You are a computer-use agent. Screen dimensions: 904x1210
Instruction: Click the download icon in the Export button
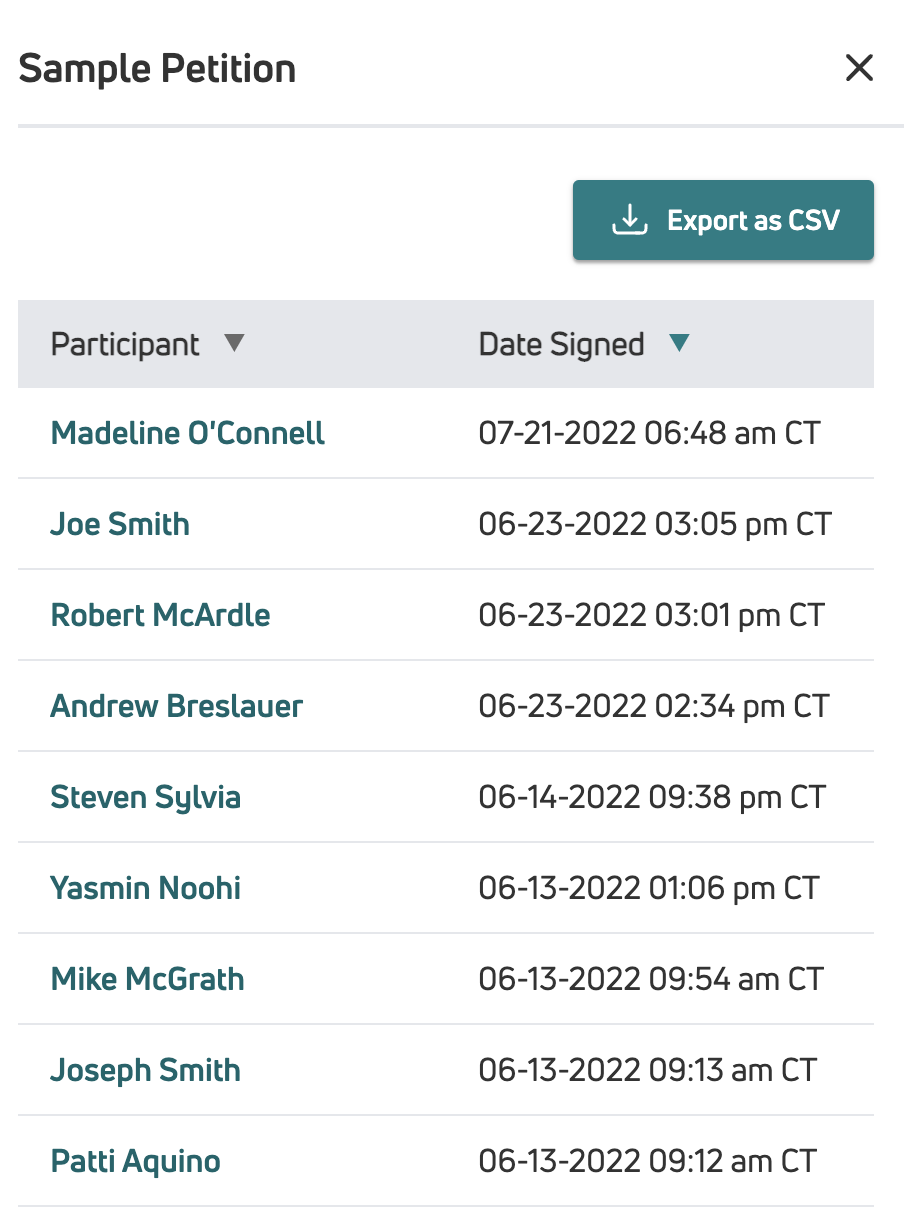pyautogui.click(x=629, y=220)
